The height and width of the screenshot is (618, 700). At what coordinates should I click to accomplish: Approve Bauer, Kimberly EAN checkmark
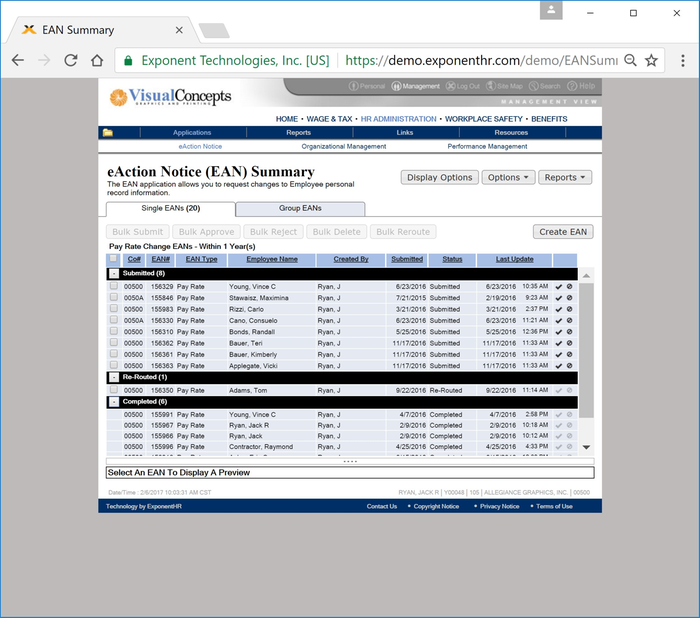tap(558, 355)
